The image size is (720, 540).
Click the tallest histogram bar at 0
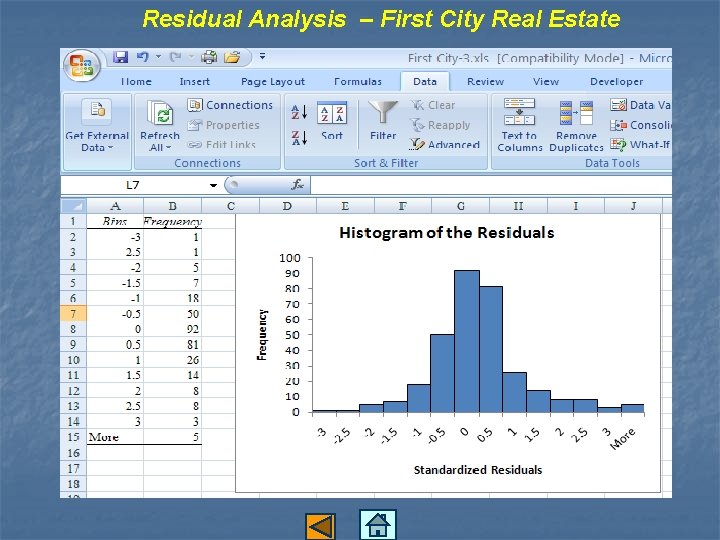pyautogui.click(x=467, y=341)
